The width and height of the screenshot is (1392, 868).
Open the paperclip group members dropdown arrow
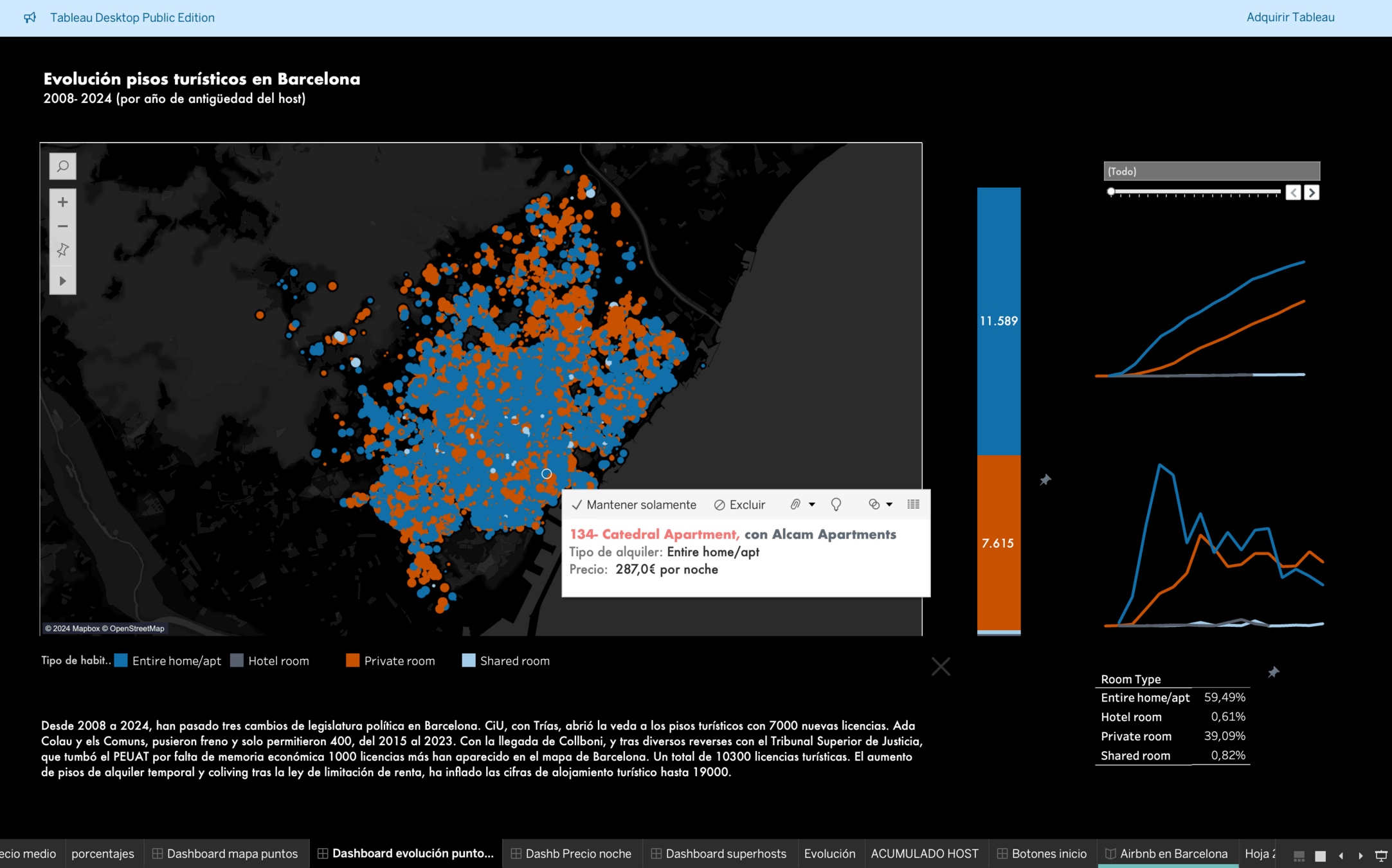[x=812, y=505]
